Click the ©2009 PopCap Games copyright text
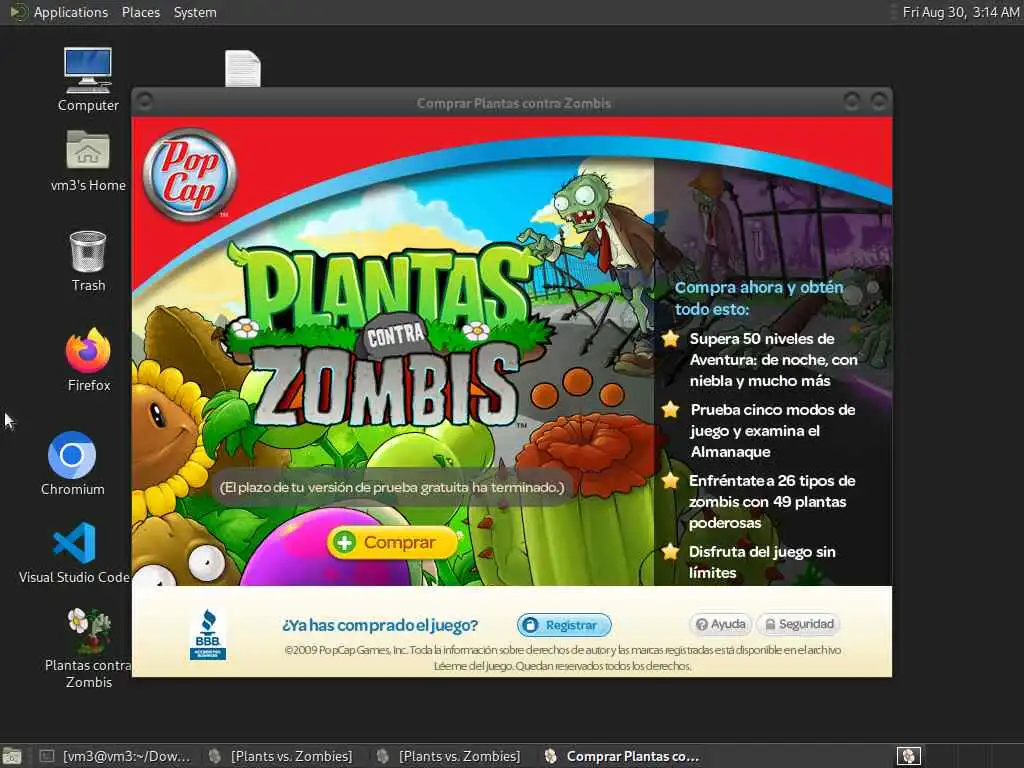The height and width of the screenshot is (768, 1024). click(562, 658)
